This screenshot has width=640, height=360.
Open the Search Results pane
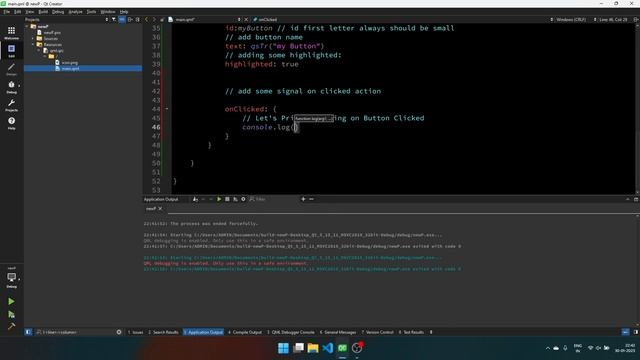[163, 332]
